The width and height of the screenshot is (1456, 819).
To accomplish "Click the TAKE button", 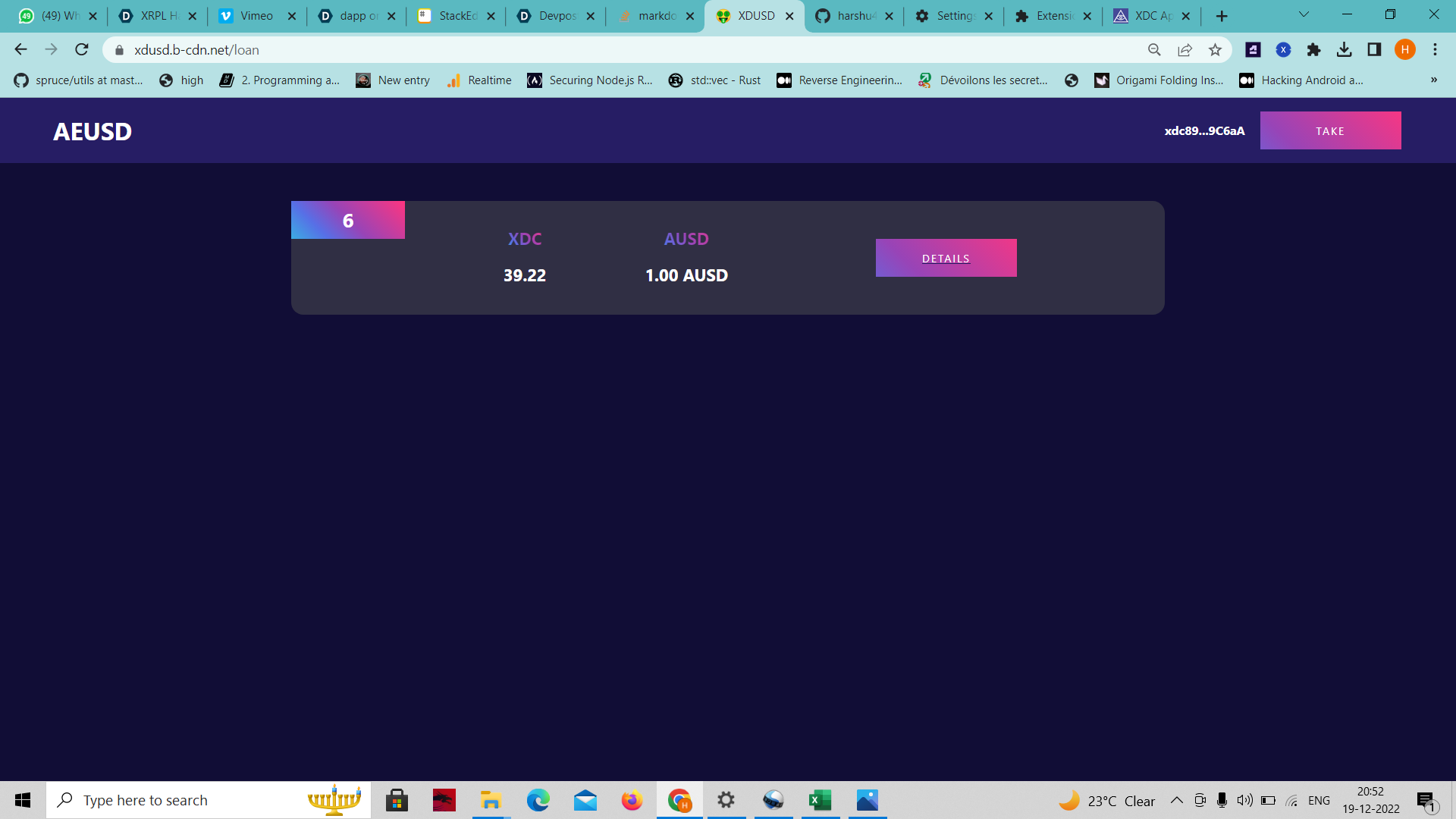I will click(1330, 130).
